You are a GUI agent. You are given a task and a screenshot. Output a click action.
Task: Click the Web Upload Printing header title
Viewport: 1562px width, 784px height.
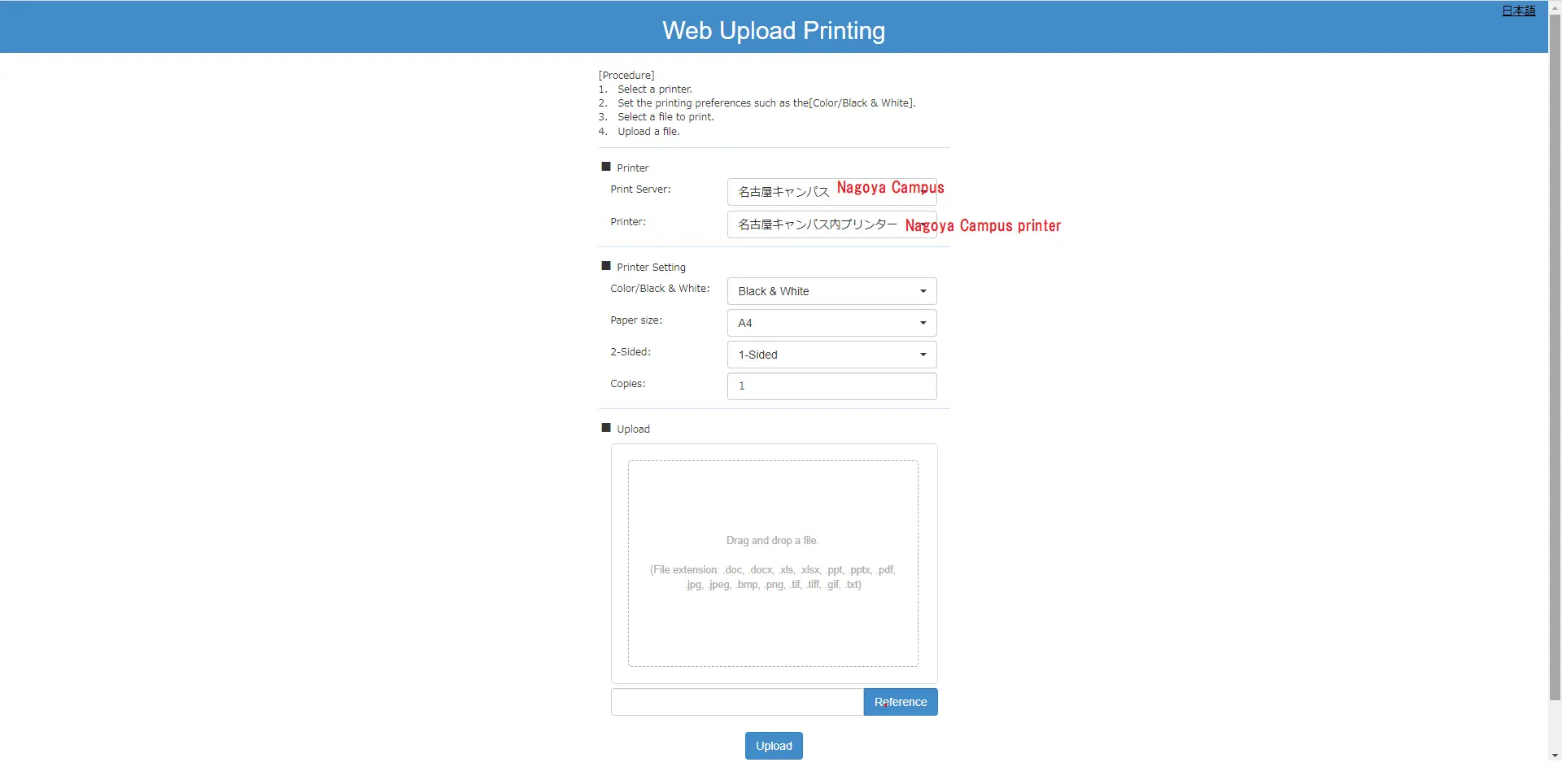coord(773,31)
